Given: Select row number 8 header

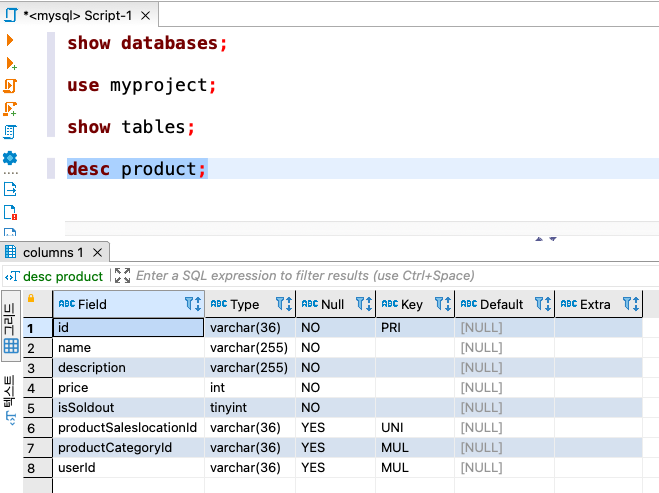Looking at the screenshot, I should point(38,468).
